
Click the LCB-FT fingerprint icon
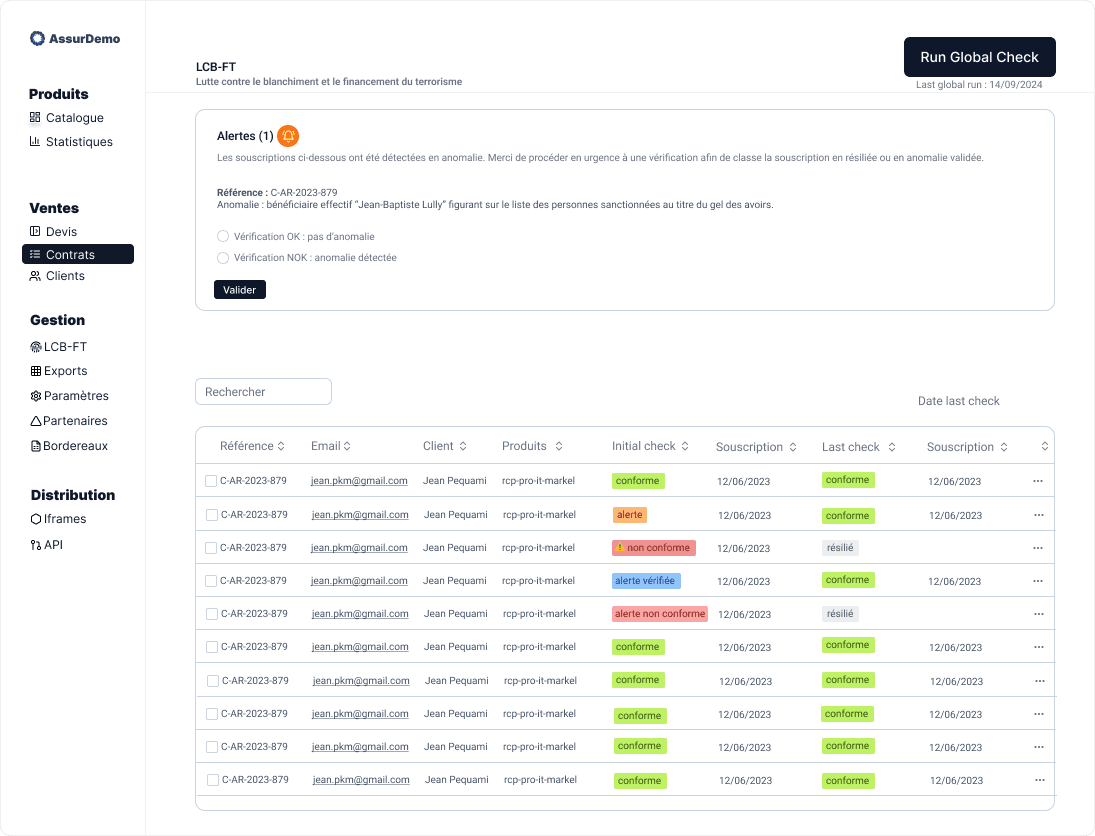click(36, 347)
